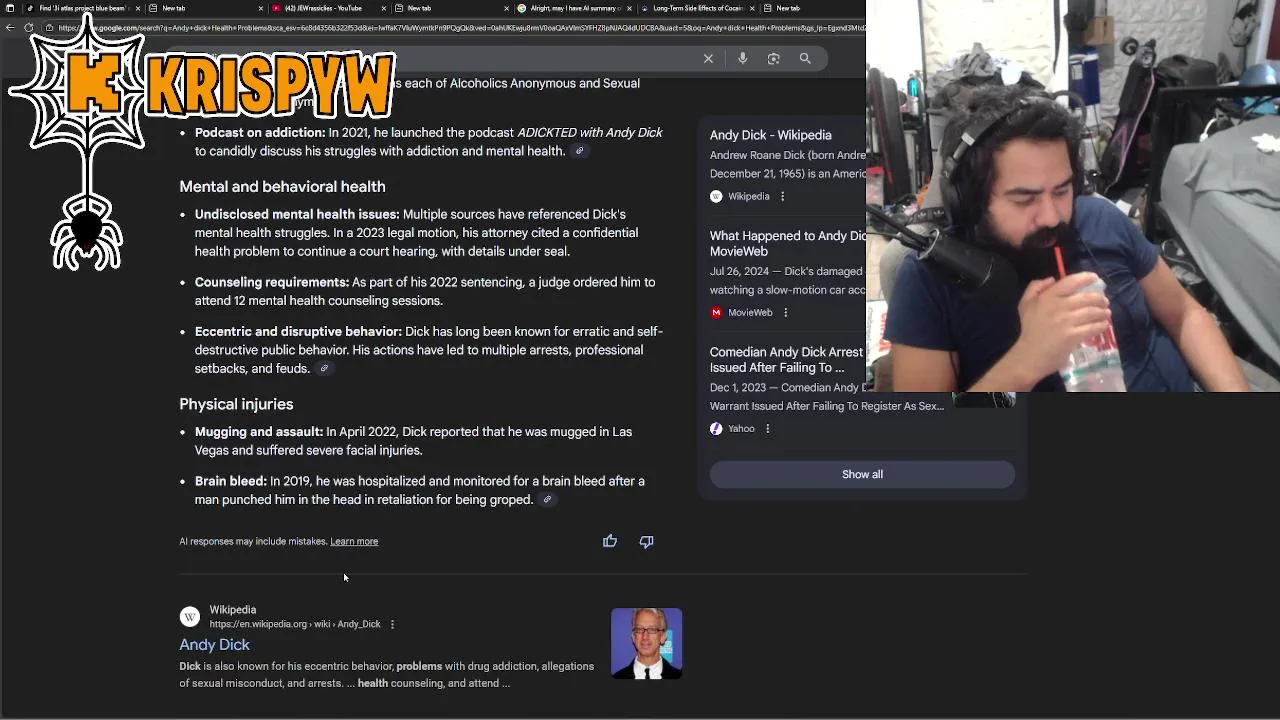1280x720 pixels.
Task: Click 'Mental and behavioral health' heading
Action: tap(282, 187)
